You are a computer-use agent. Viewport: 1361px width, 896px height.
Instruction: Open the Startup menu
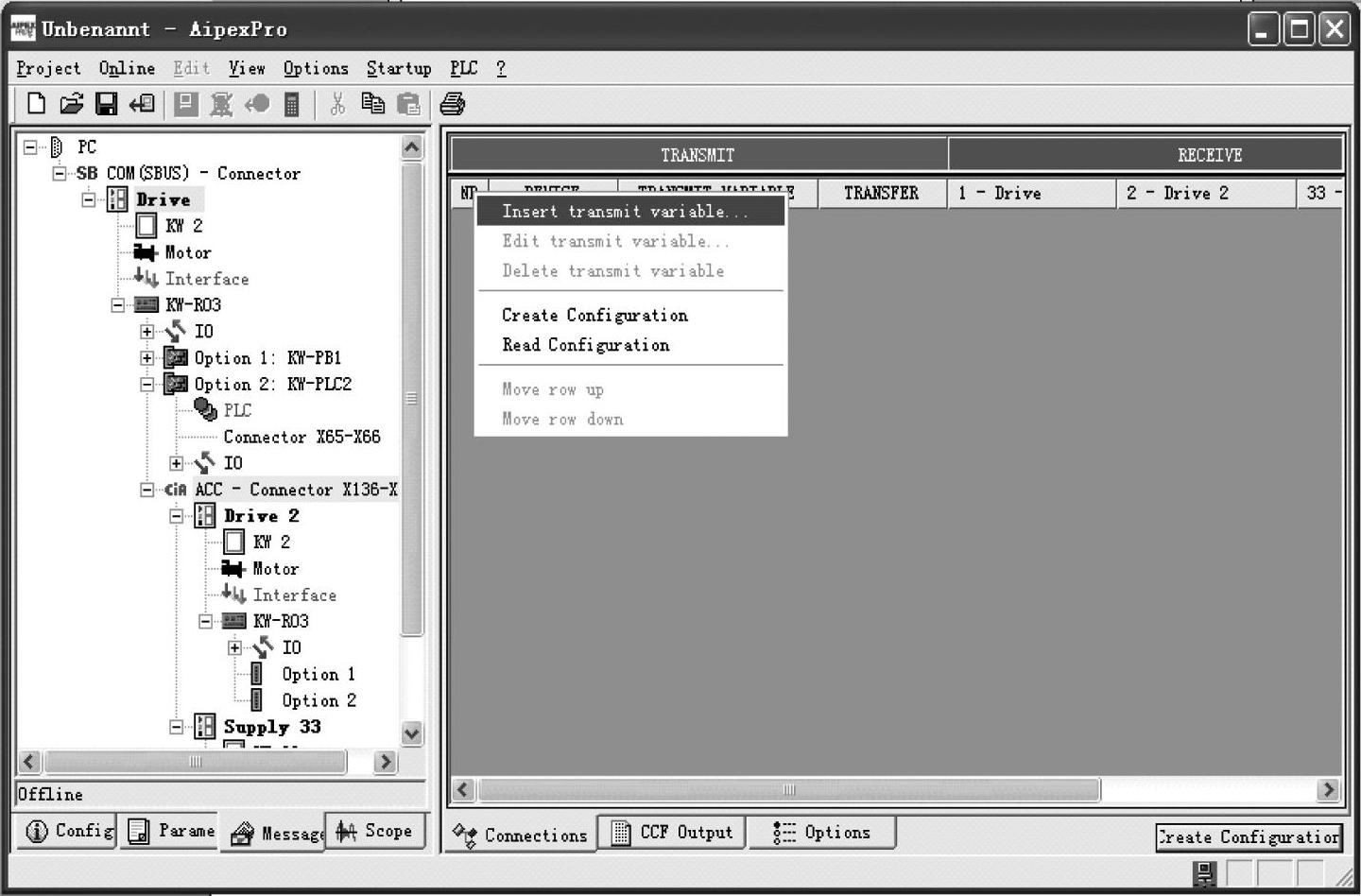tap(399, 68)
